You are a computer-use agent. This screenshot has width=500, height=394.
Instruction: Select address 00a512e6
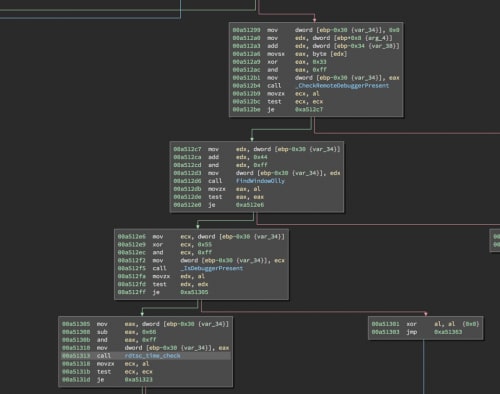tap(132, 236)
